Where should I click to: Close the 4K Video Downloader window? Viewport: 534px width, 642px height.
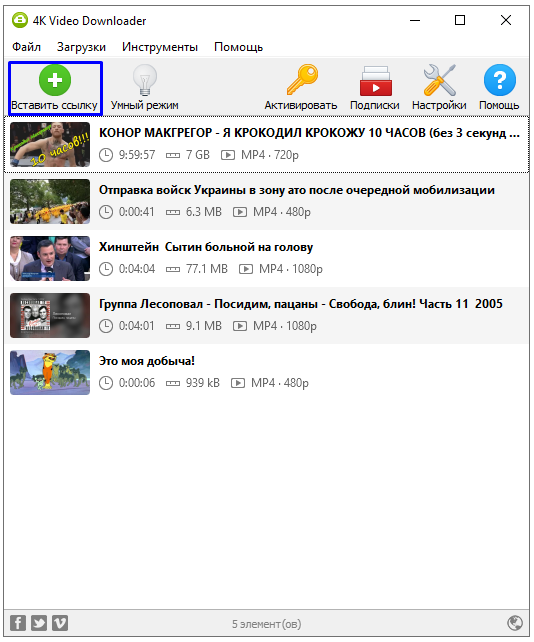pos(506,20)
